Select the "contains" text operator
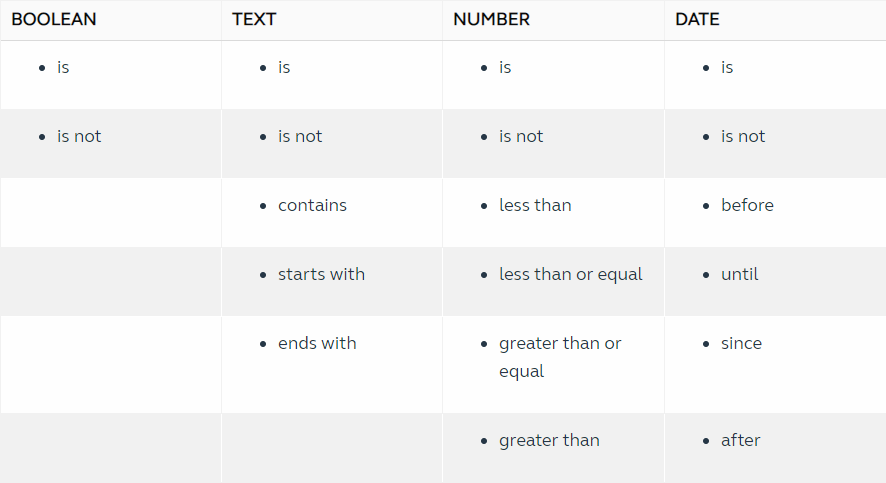This screenshot has width=886, height=483. 312,206
